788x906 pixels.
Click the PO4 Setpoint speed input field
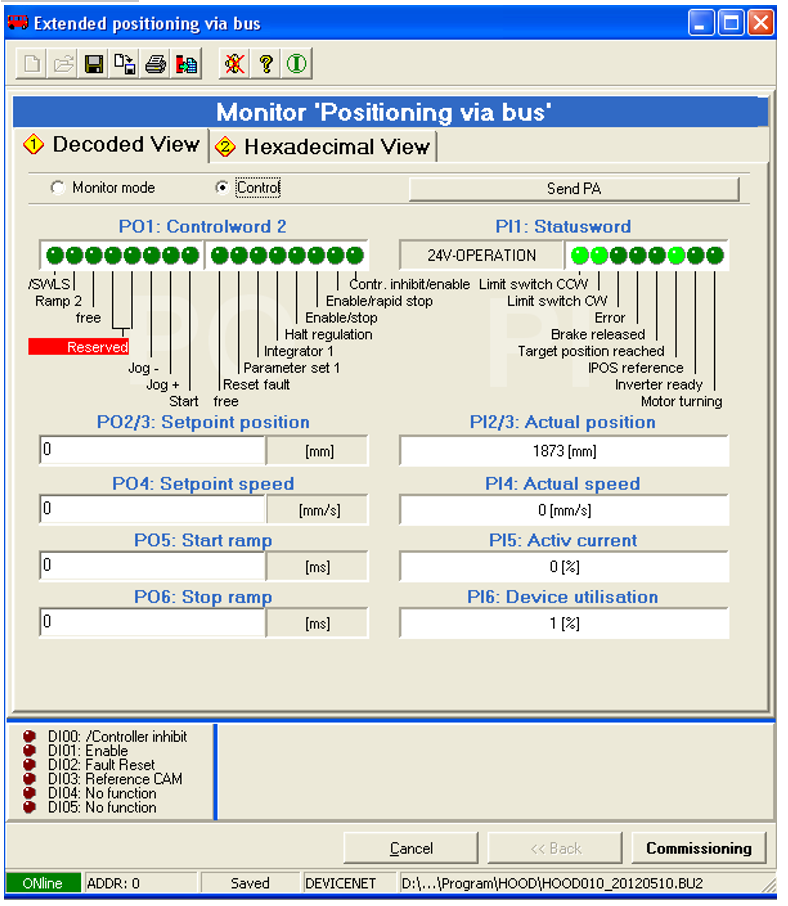[x=152, y=509]
